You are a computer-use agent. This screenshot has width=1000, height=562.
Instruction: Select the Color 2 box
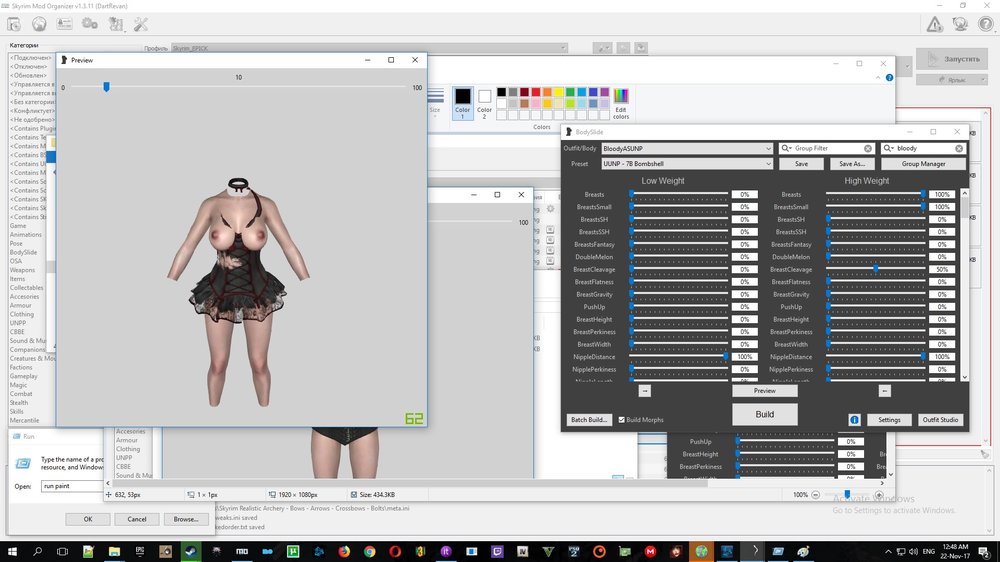(484, 103)
